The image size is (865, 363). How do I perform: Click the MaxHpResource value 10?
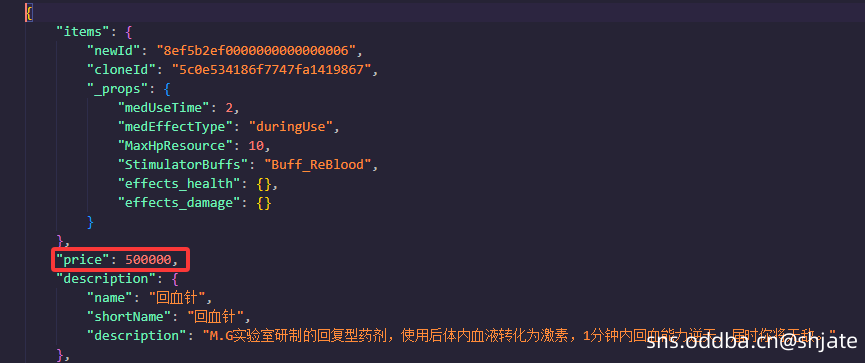256,146
